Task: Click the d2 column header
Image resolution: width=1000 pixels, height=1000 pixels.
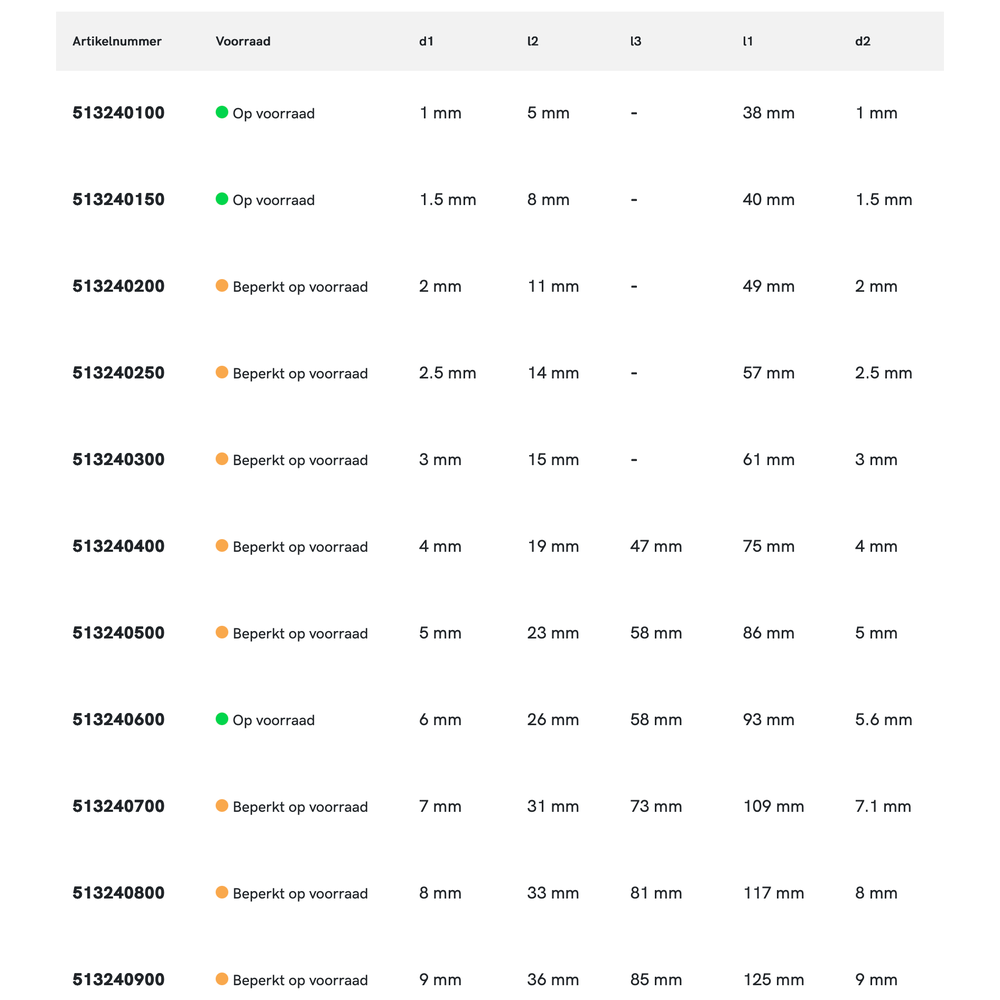Action: pyautogui.click(x=863, y=41)
